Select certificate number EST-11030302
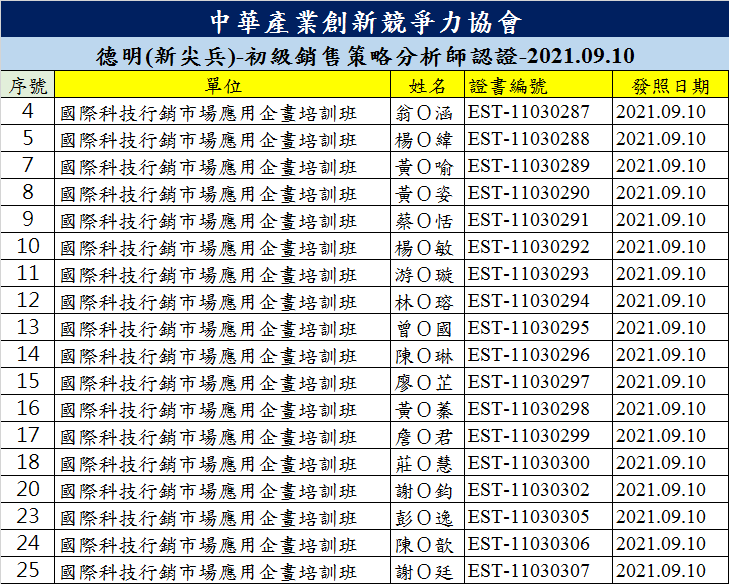The width and height of the screenshot is (731, 585). [x=529, y=490]
